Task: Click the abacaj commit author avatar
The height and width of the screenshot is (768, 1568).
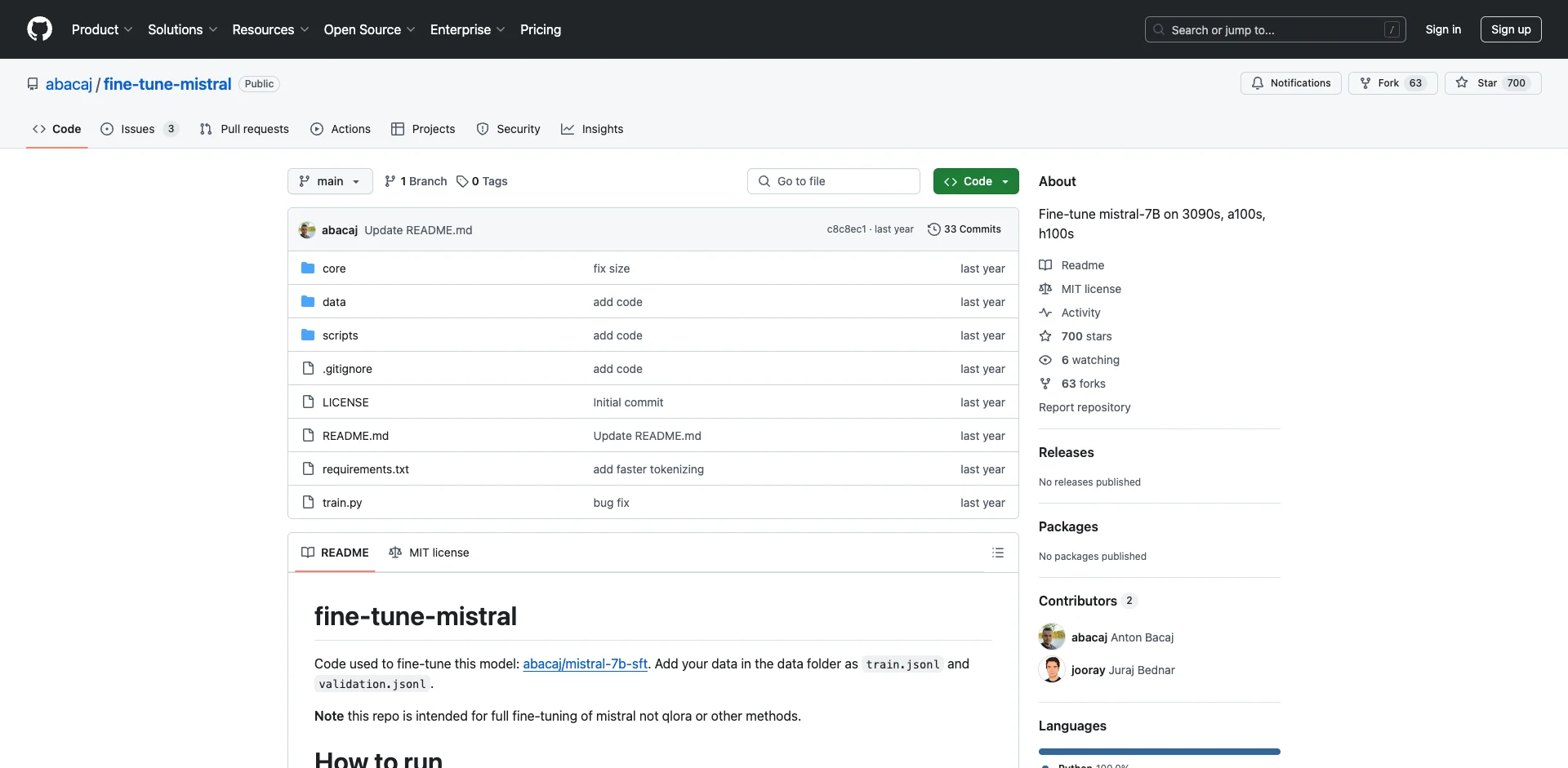Action: (x=307, y=230)
